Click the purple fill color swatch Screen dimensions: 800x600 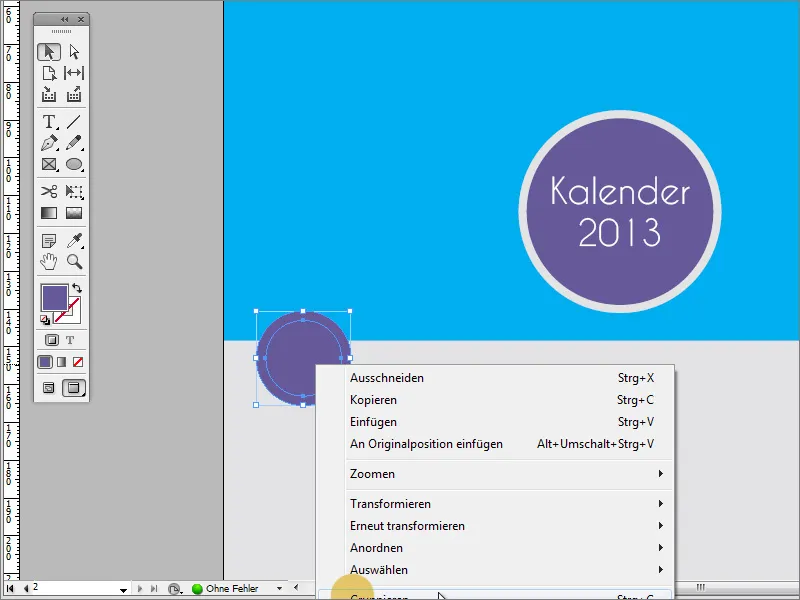point(54,297)
